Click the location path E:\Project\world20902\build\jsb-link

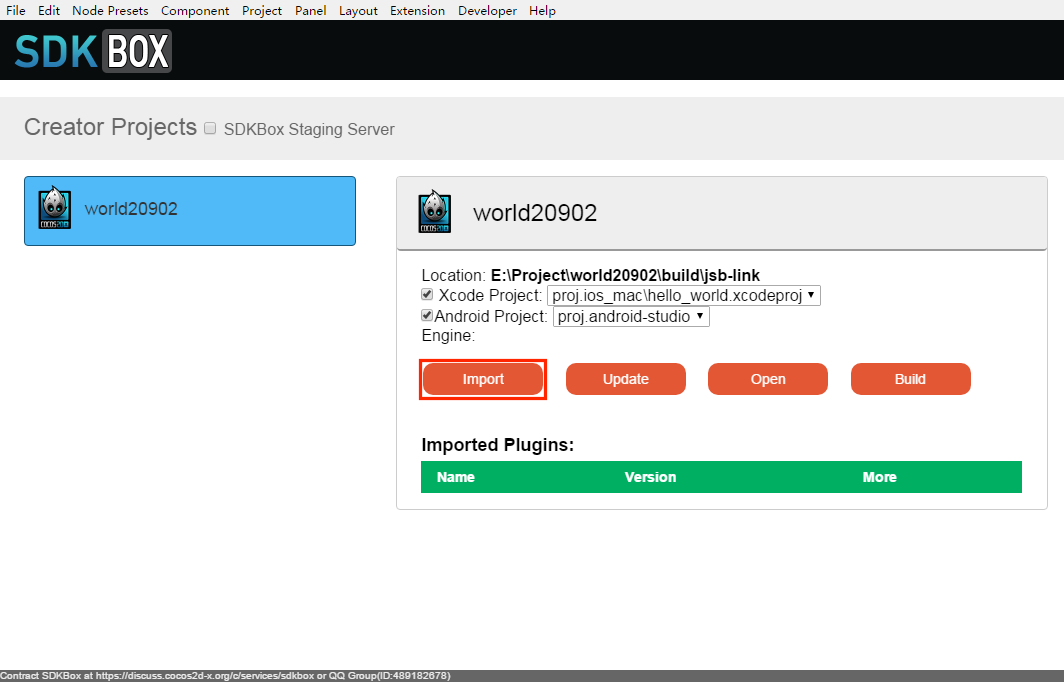625,275
